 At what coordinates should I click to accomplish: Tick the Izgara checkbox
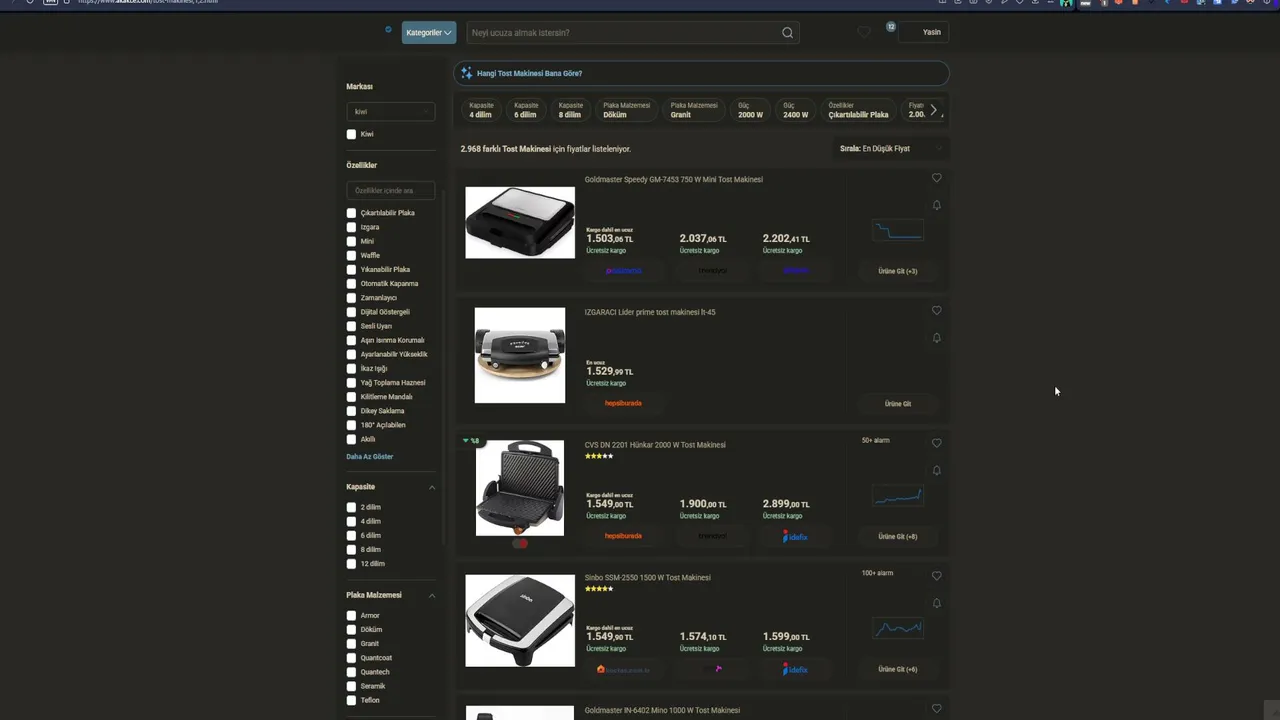351,227
